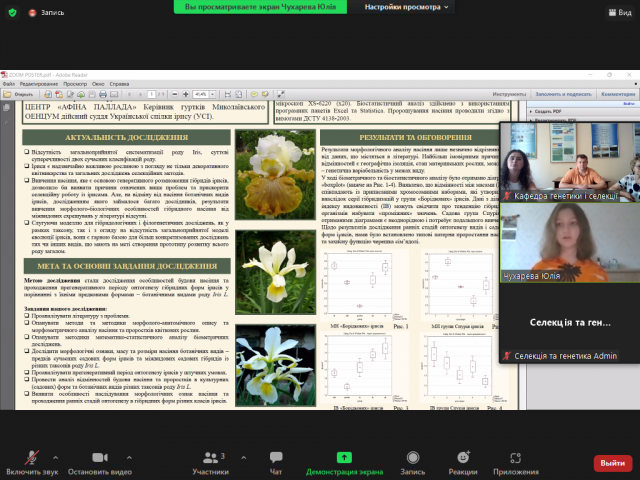
Task: Open Настройки просмотра dropdown
Action: [x=406, y=7]
